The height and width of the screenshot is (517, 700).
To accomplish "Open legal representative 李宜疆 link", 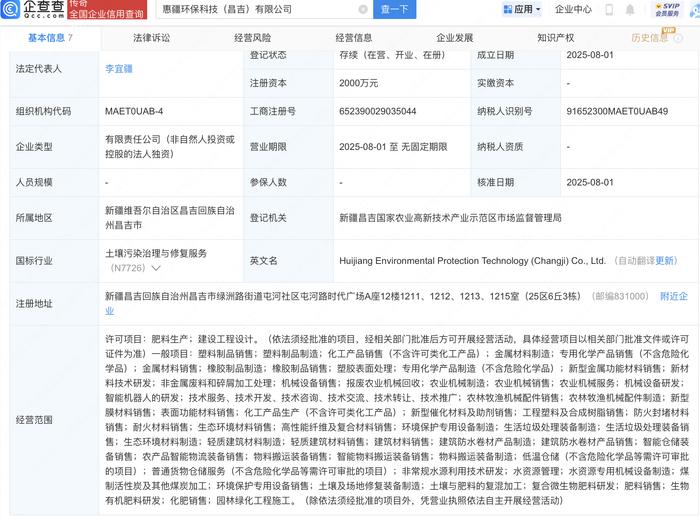I will click(119, 69).
